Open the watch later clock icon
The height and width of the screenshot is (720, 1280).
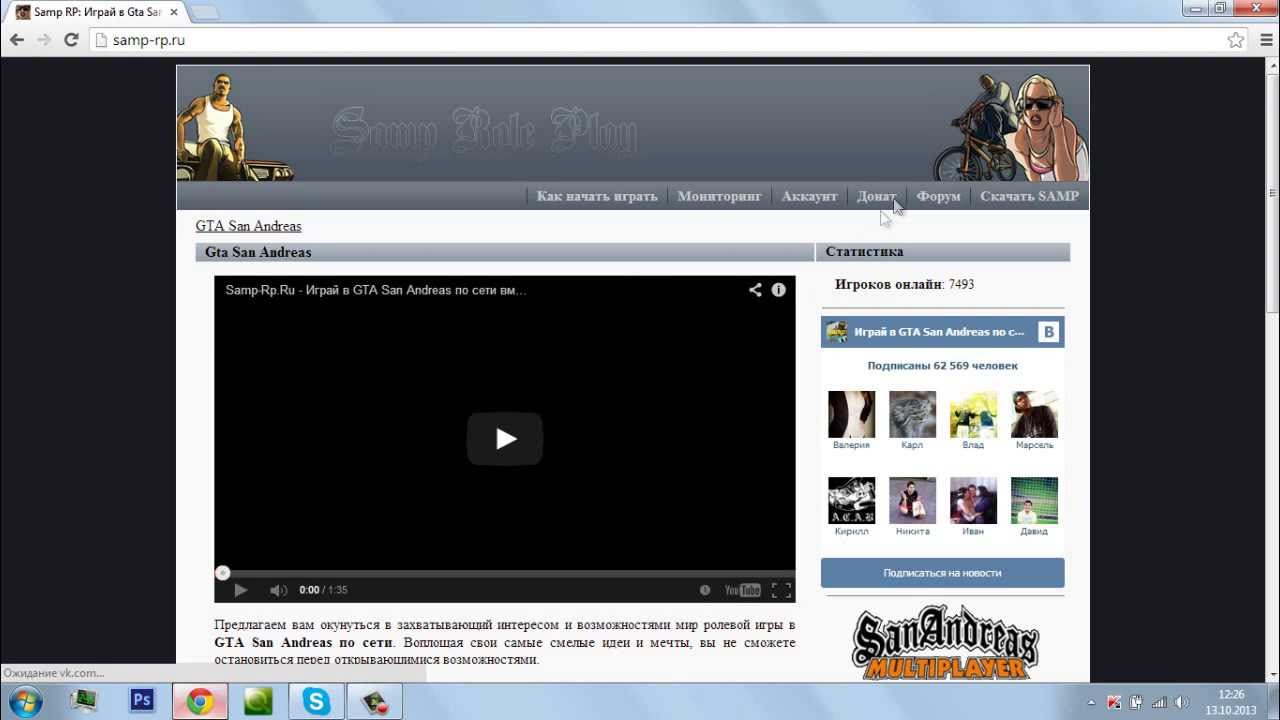(x=705, y=590)
